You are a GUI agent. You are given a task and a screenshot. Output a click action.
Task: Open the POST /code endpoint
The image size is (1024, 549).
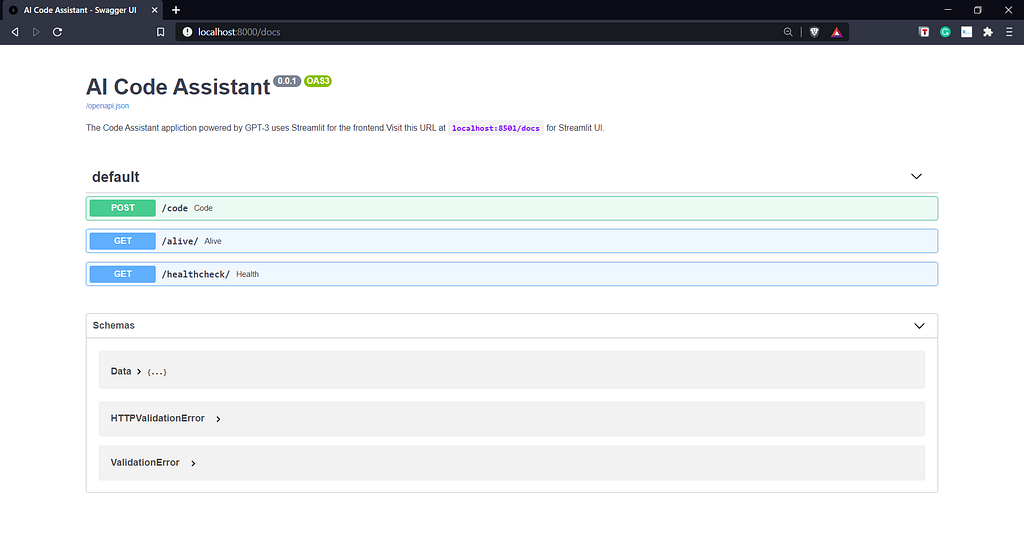(x=512, y=208)
